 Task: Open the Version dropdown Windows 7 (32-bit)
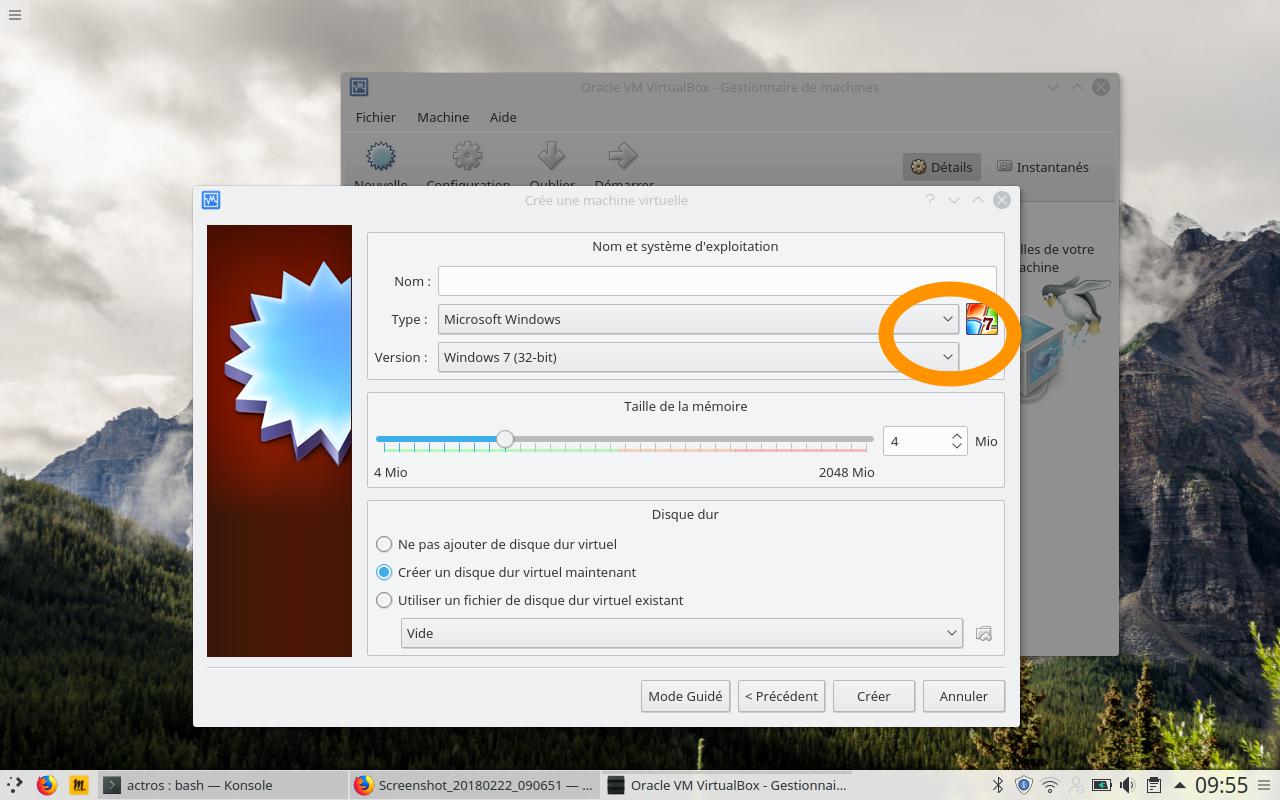[x=698, y=357]
